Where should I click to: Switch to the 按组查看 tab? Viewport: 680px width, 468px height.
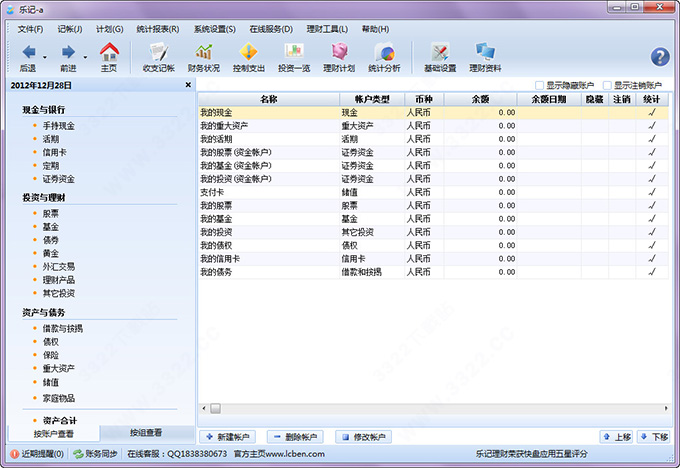coord(146,433)
